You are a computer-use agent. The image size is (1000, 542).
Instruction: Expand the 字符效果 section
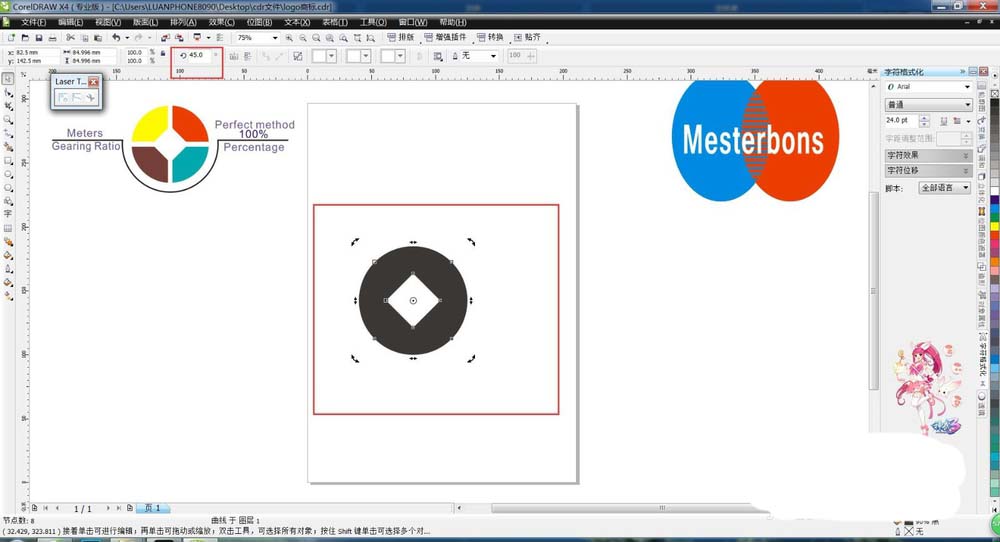tap(927, 156)
